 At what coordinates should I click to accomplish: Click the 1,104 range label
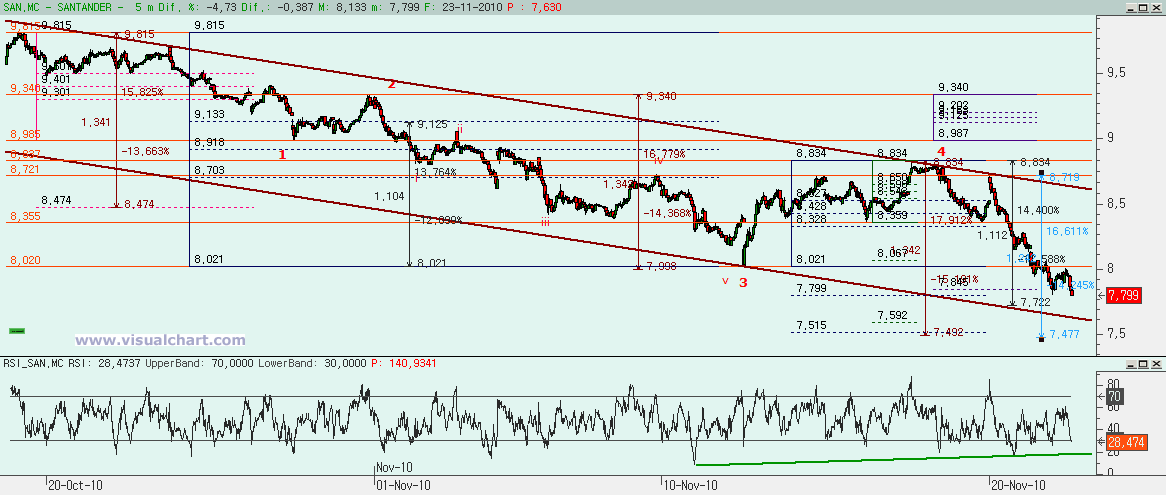(x=390, y=195)
